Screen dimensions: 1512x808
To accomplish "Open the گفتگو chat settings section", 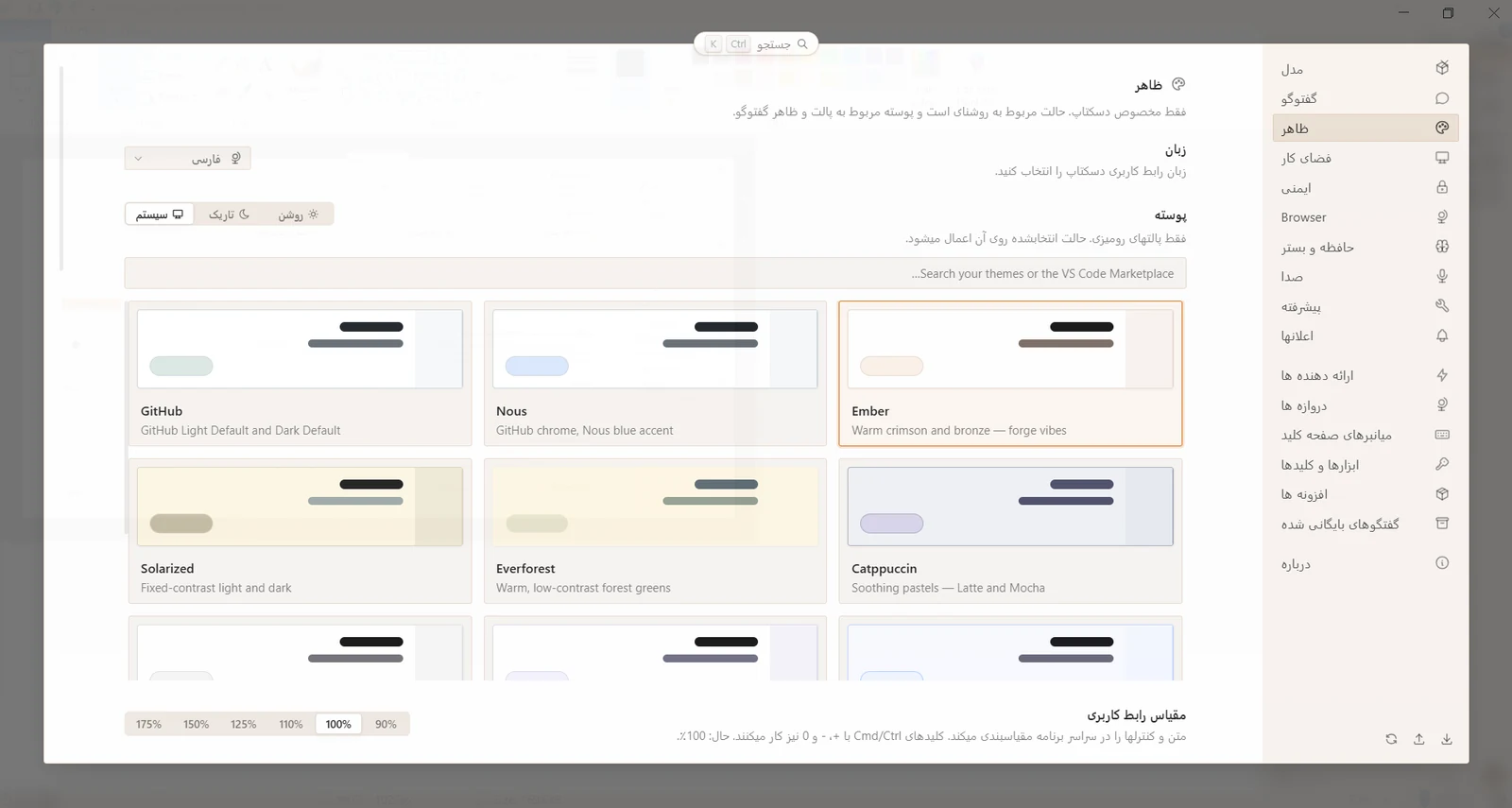I will tap(1366, 98).
